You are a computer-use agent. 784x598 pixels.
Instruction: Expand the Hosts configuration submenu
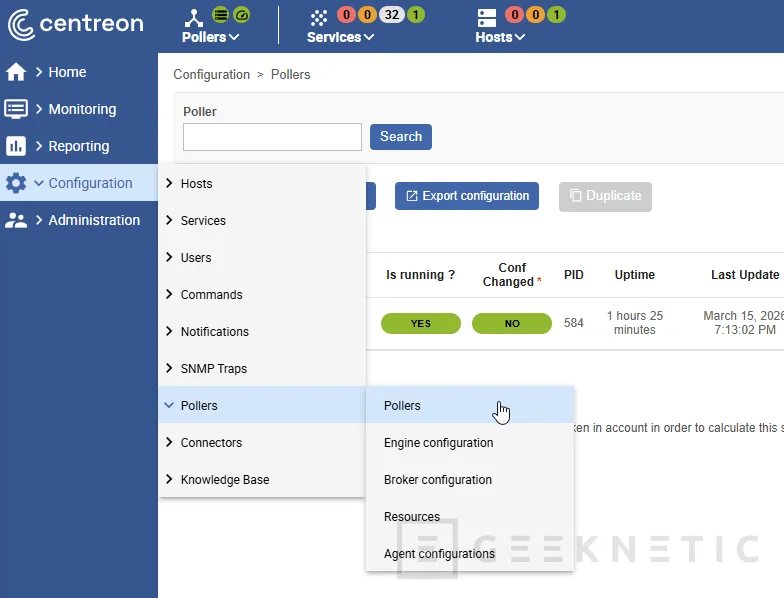(262, 184)
